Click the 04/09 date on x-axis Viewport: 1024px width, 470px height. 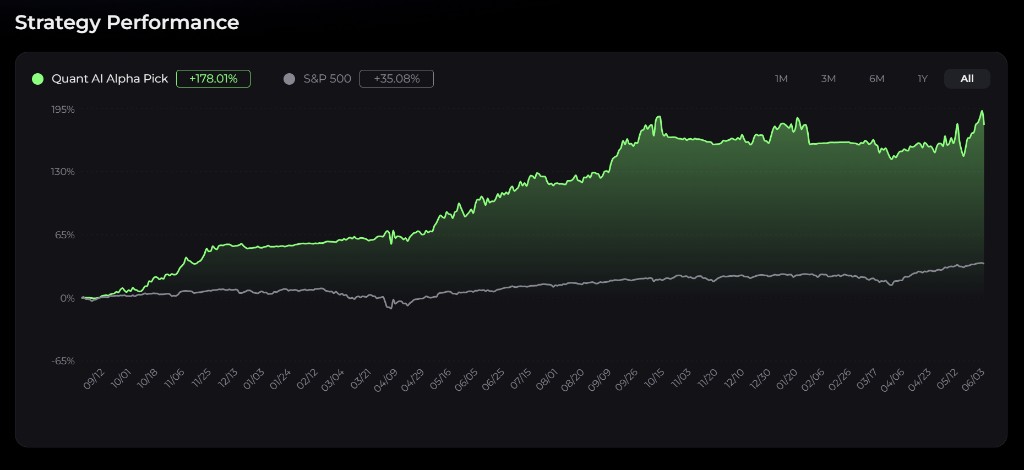click(386, 380)
